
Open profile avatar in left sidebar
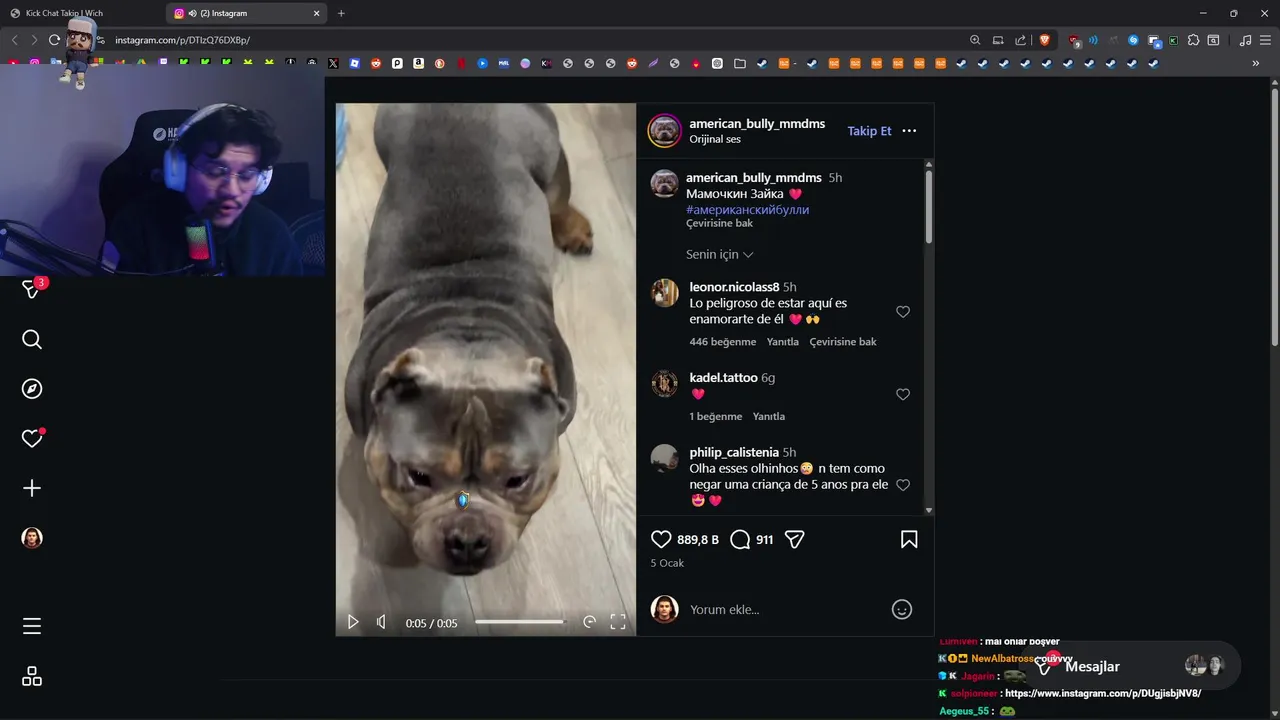(32, 538)
